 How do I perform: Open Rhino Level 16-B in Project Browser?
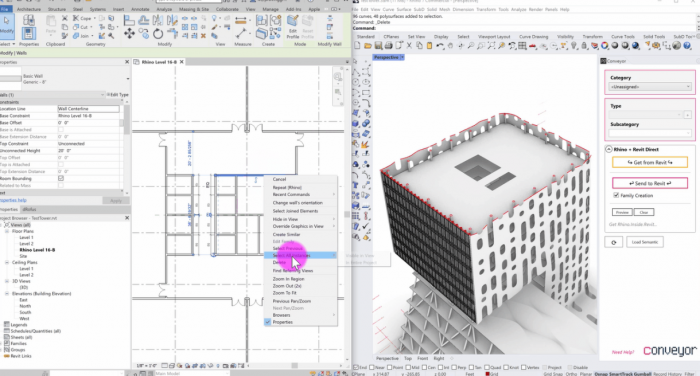click(x=37, y=250)
